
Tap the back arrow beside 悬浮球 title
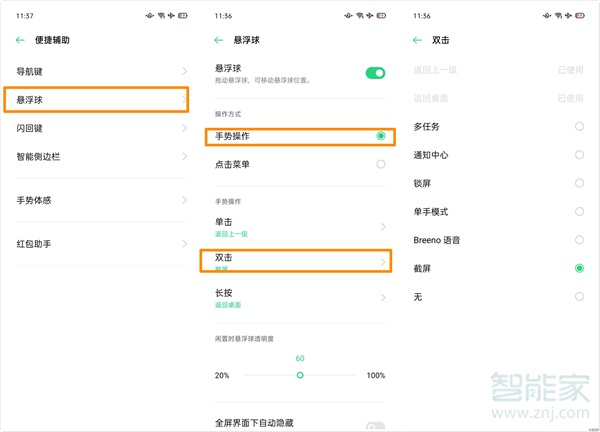(x=219, y=41)
